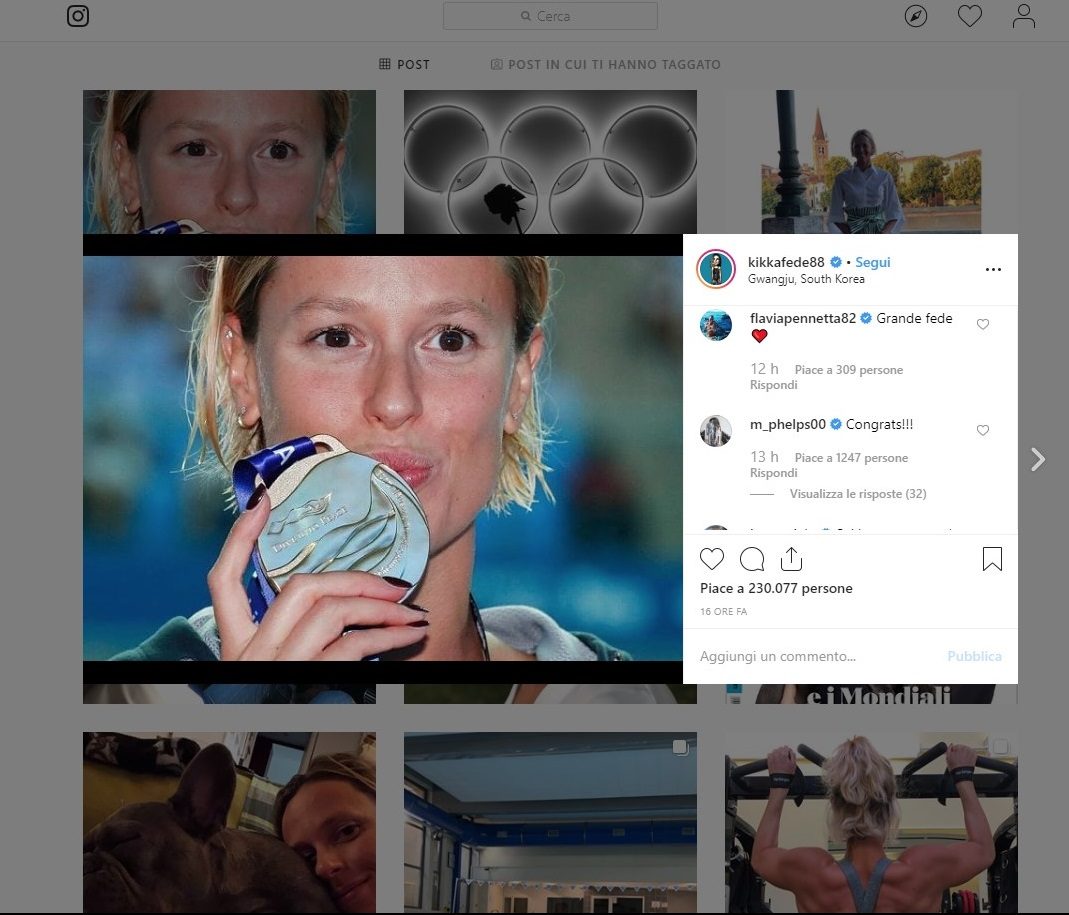Switch to the POST tab
The height and width of the screenshot is (915, 1069).
[404, 64]
